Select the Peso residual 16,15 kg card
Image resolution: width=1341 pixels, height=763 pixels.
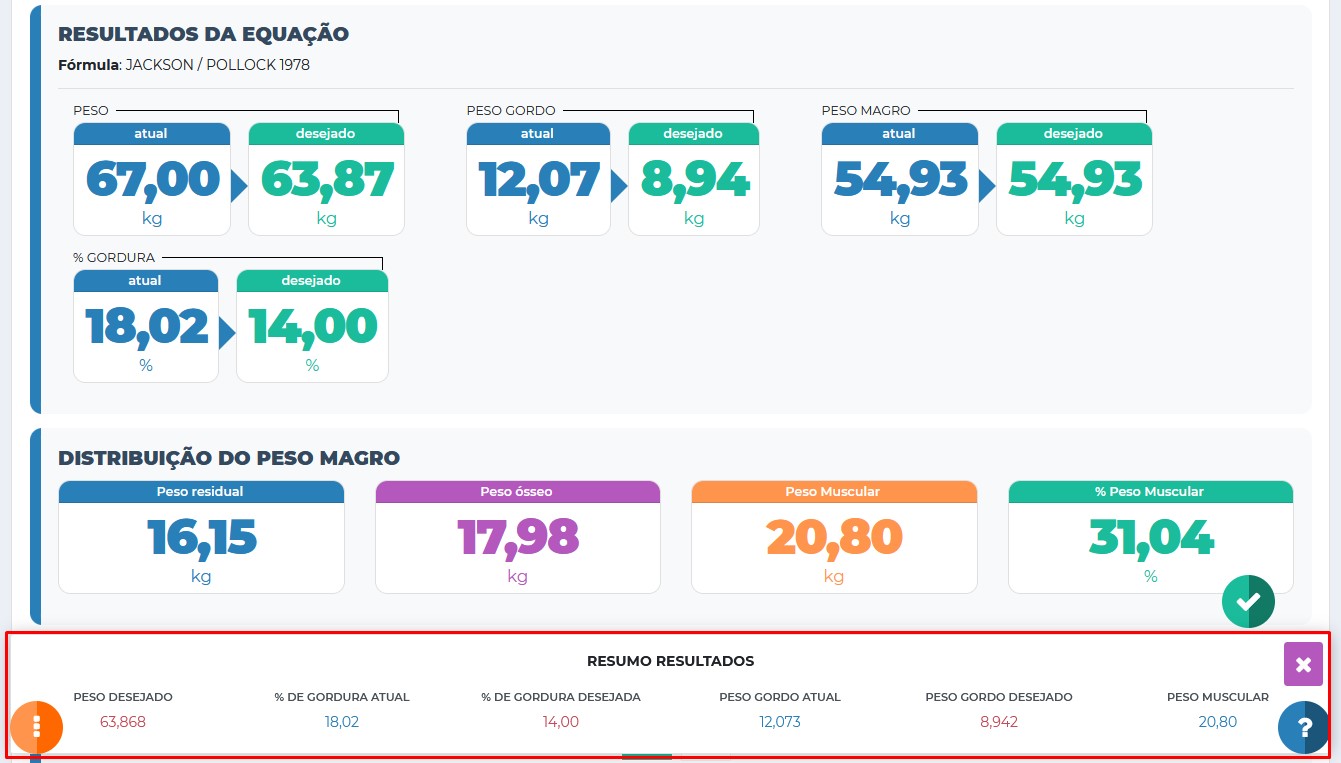tap(201, 538)
